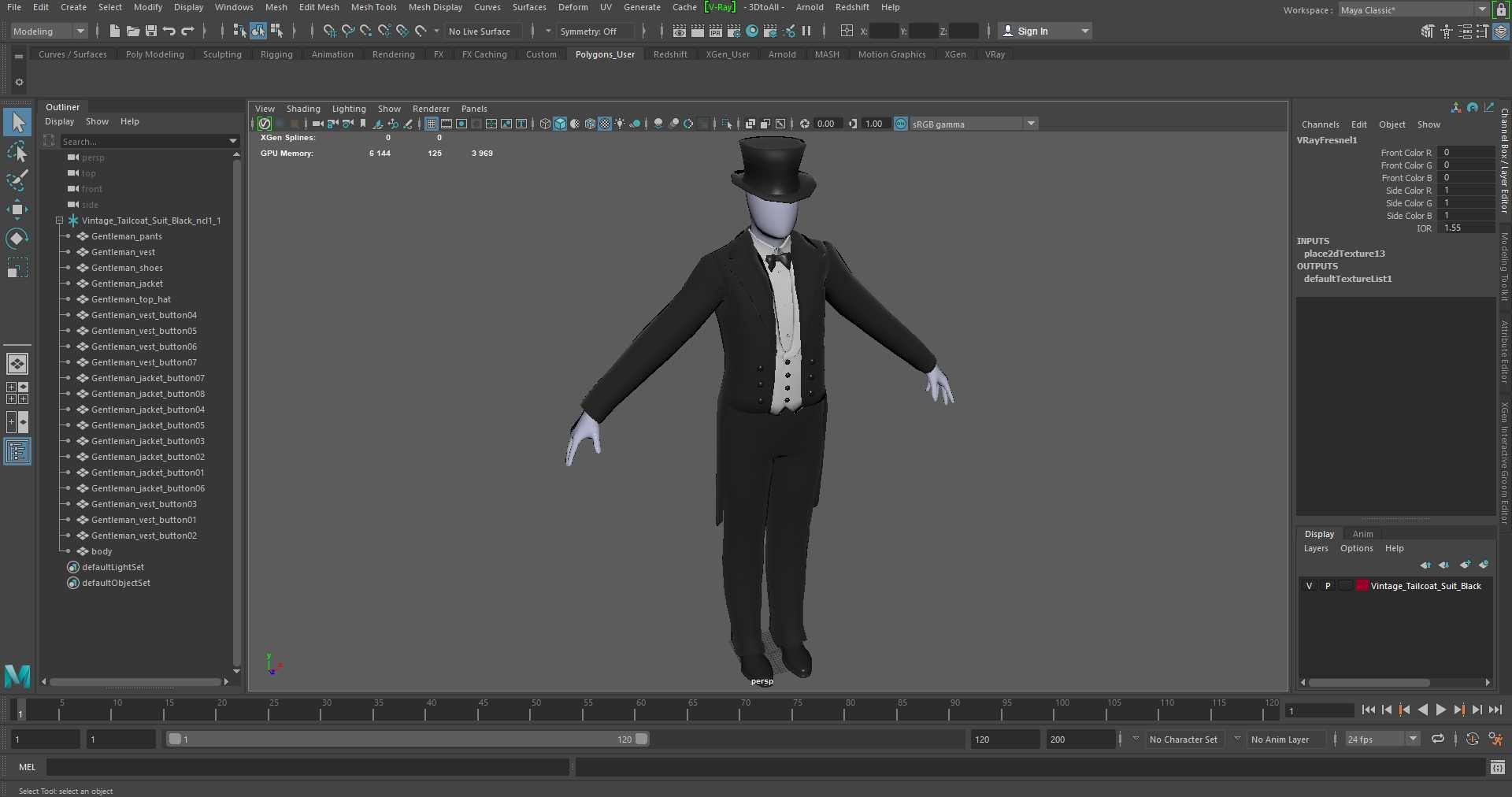Image resolution: width=1512 pixels, height=797 pixels.
Task: Open Sign In dropdown arrow
Action: tap(1085, 31)
